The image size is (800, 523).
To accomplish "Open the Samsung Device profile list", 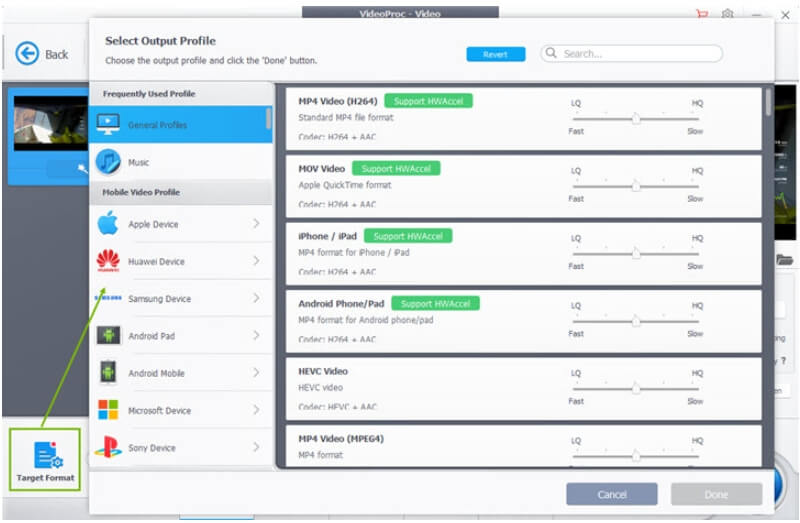I will coord(181,298).
